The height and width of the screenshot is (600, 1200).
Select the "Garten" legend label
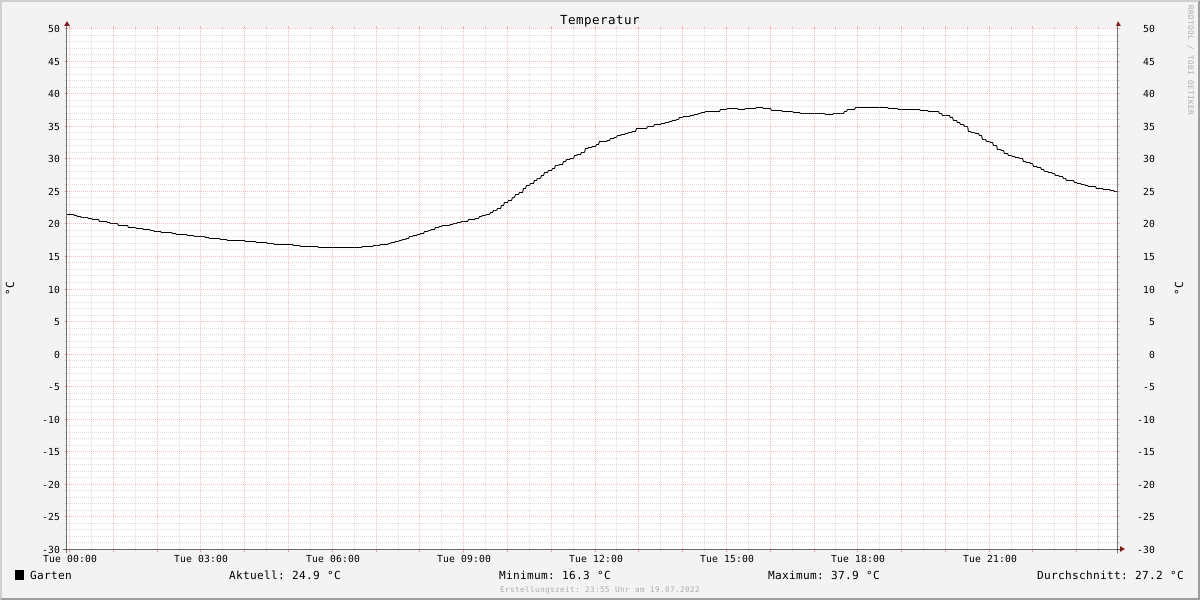click(51, 575)
